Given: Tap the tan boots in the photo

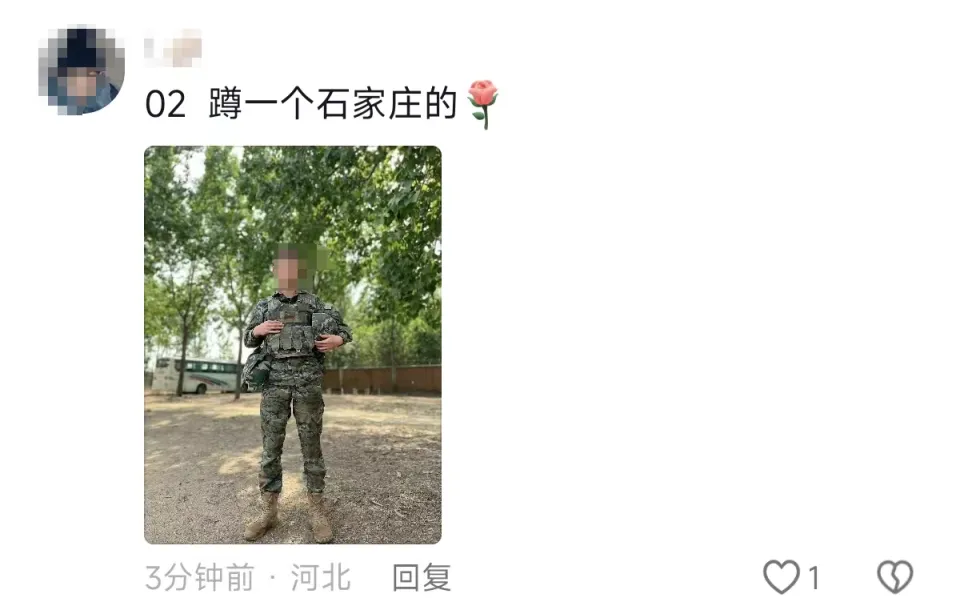Looking at the screenshot, I should (x=289, y=517).
